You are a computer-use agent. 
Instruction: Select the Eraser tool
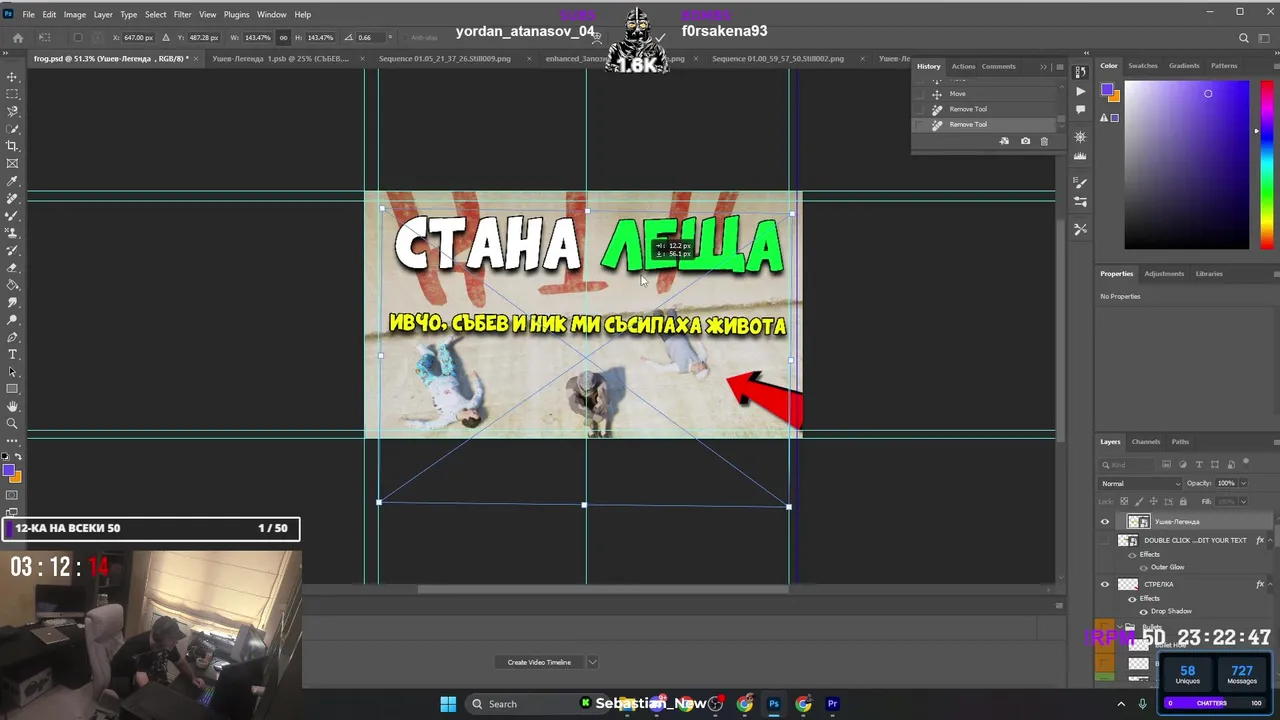tap(12, 267)
